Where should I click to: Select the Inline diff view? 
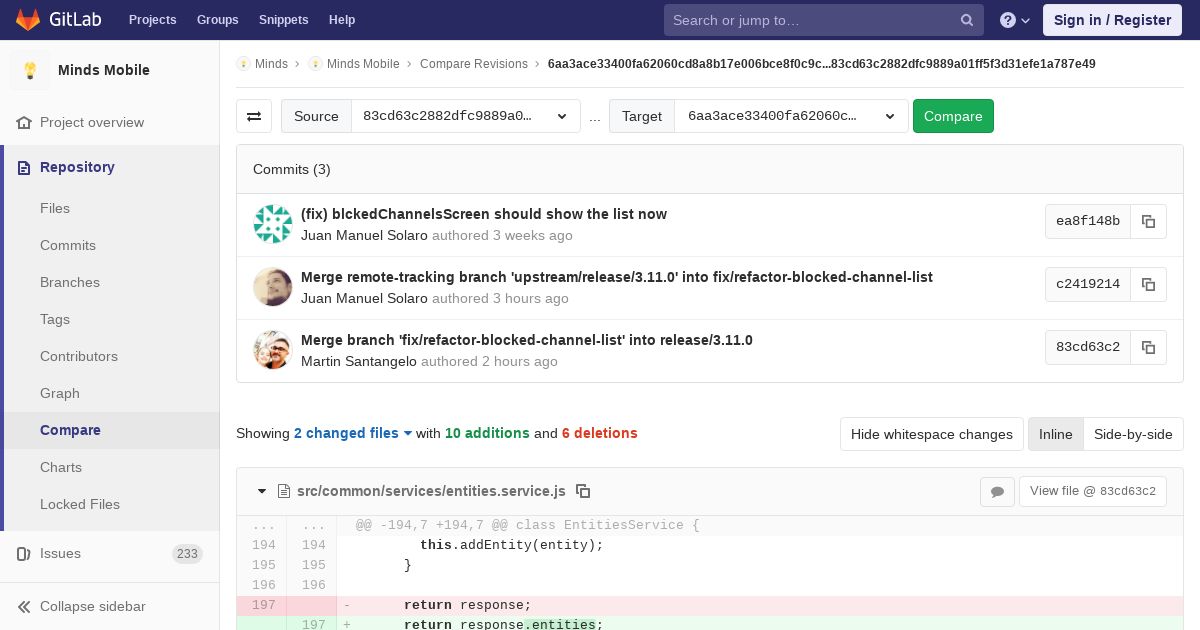tap(1055, 434)
